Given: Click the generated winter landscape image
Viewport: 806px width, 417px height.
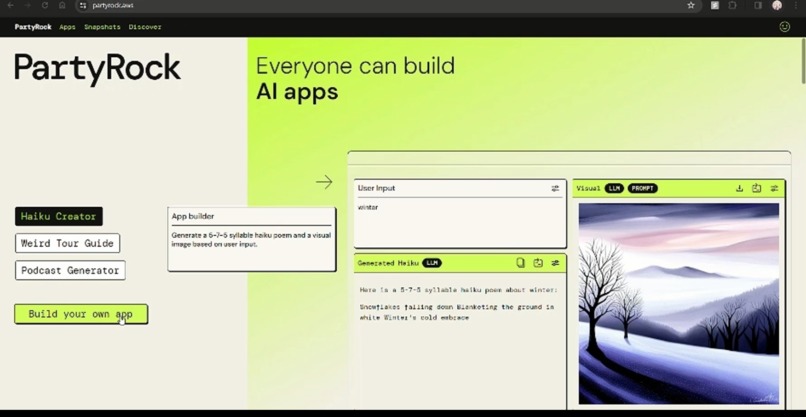Looking at the screenshot, I should click(x=679, y=303).
